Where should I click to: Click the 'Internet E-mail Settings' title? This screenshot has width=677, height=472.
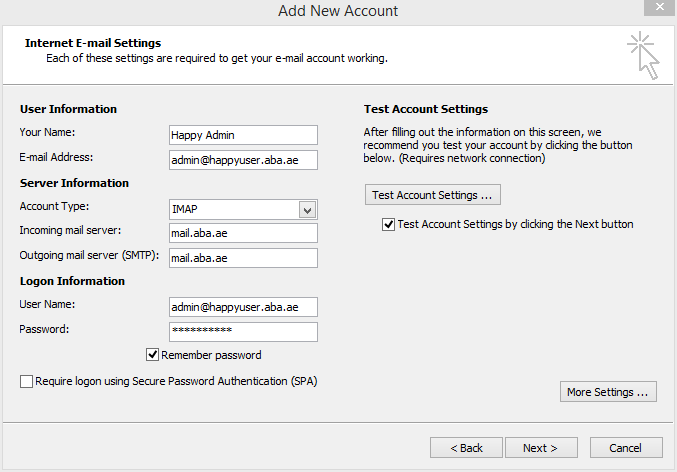tap(93, 43)
